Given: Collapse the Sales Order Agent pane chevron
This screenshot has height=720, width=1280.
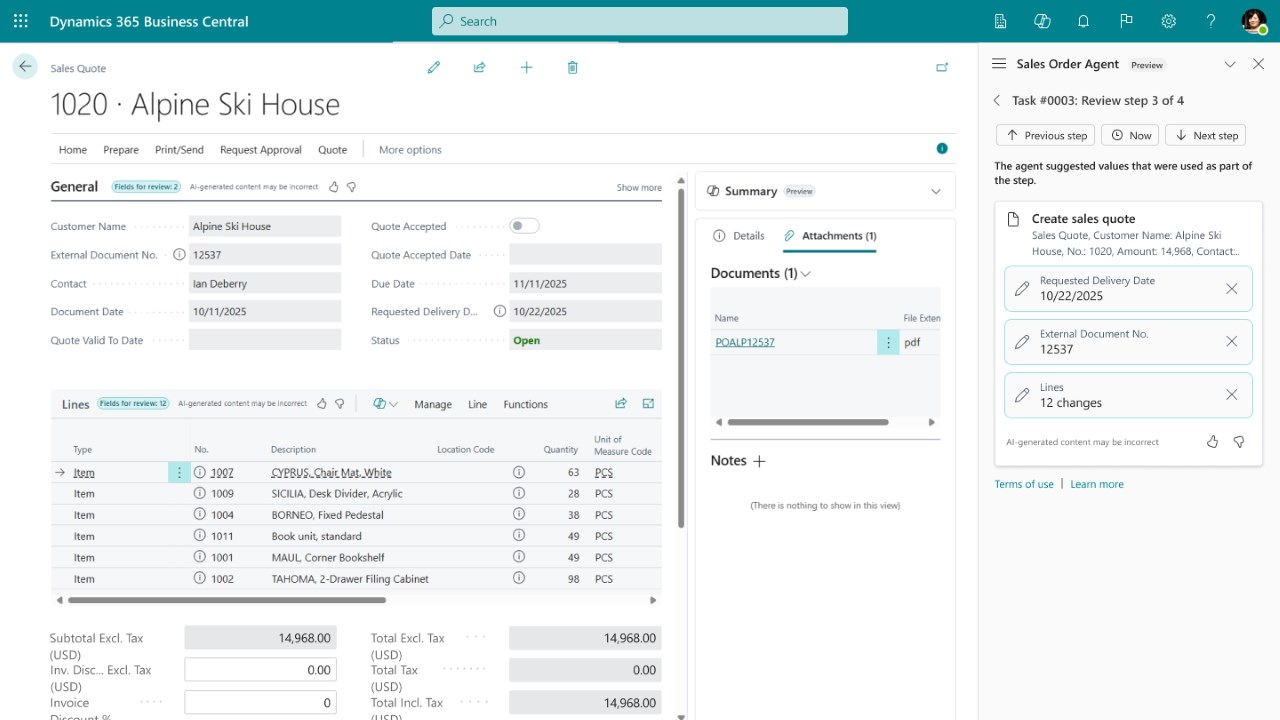Looking at the screenshot, I should (1230, 64).
